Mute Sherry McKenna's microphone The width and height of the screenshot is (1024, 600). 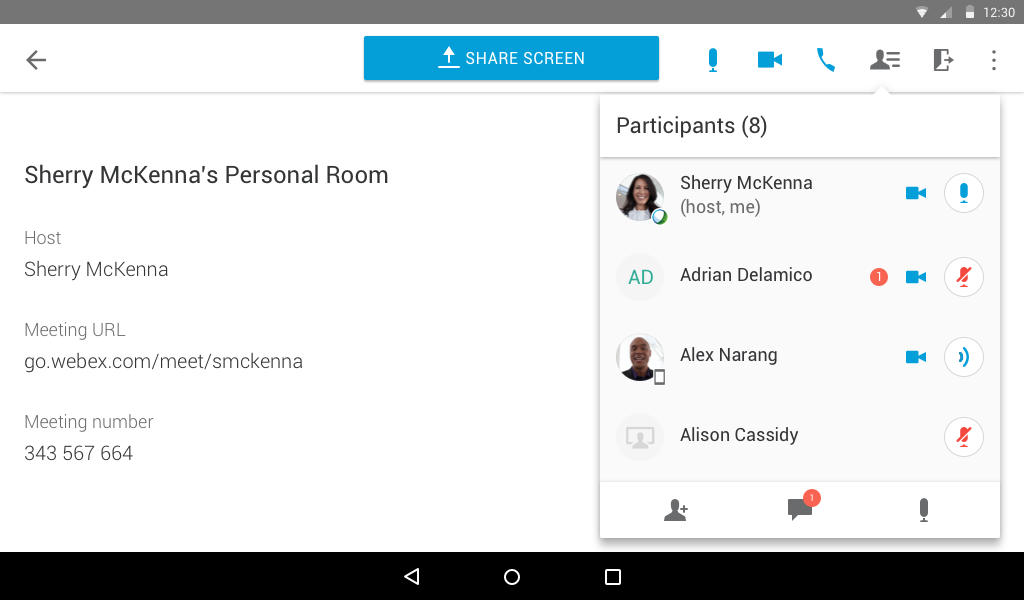point(963,193)
